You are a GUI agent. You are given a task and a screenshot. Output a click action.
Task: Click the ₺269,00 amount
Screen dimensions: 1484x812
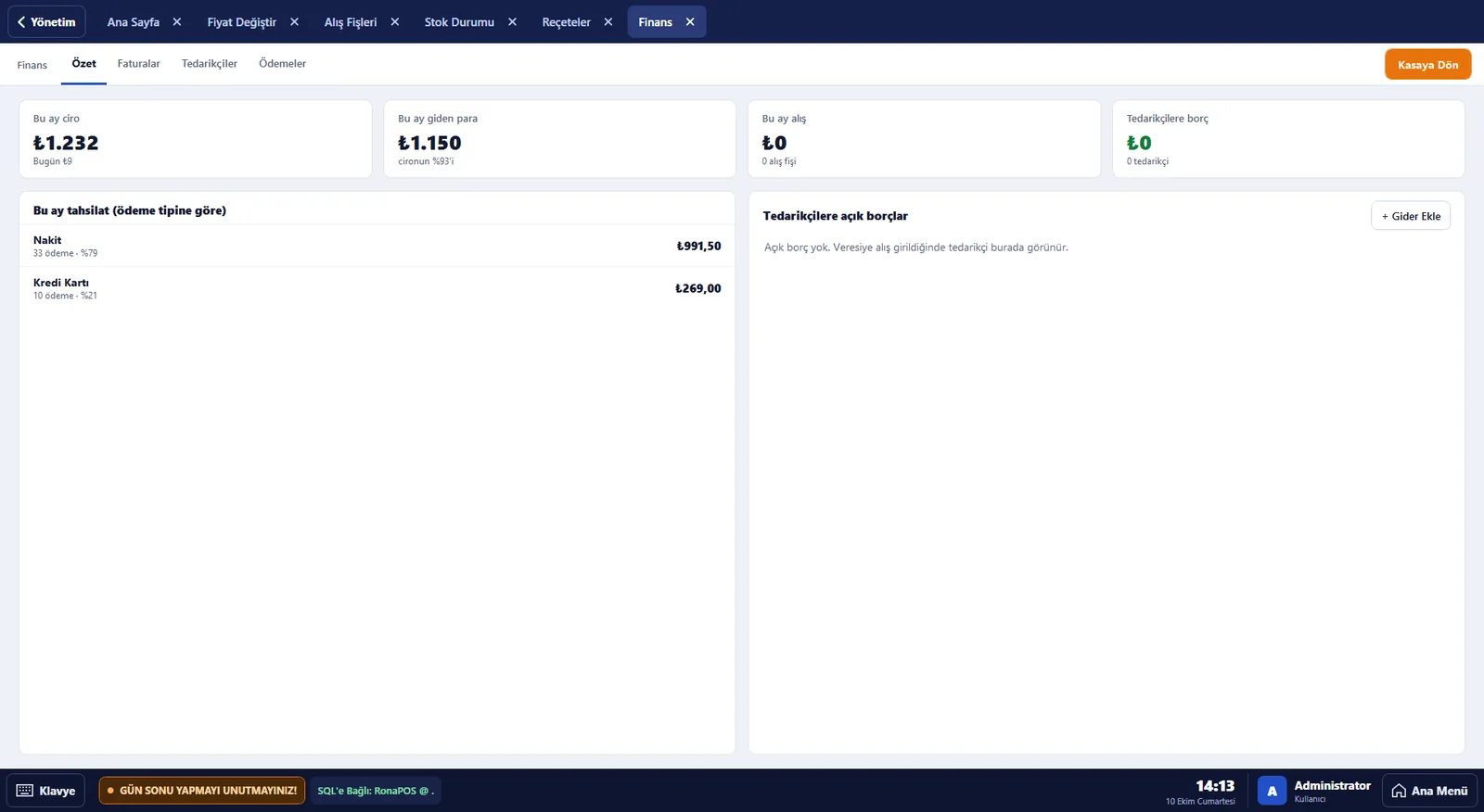[698, 288]
